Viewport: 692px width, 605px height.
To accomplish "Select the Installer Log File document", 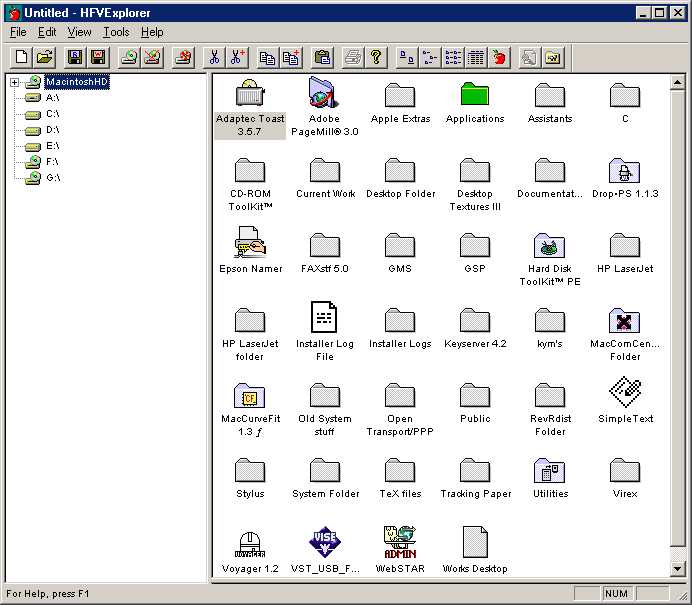I will tap(325, 331).
